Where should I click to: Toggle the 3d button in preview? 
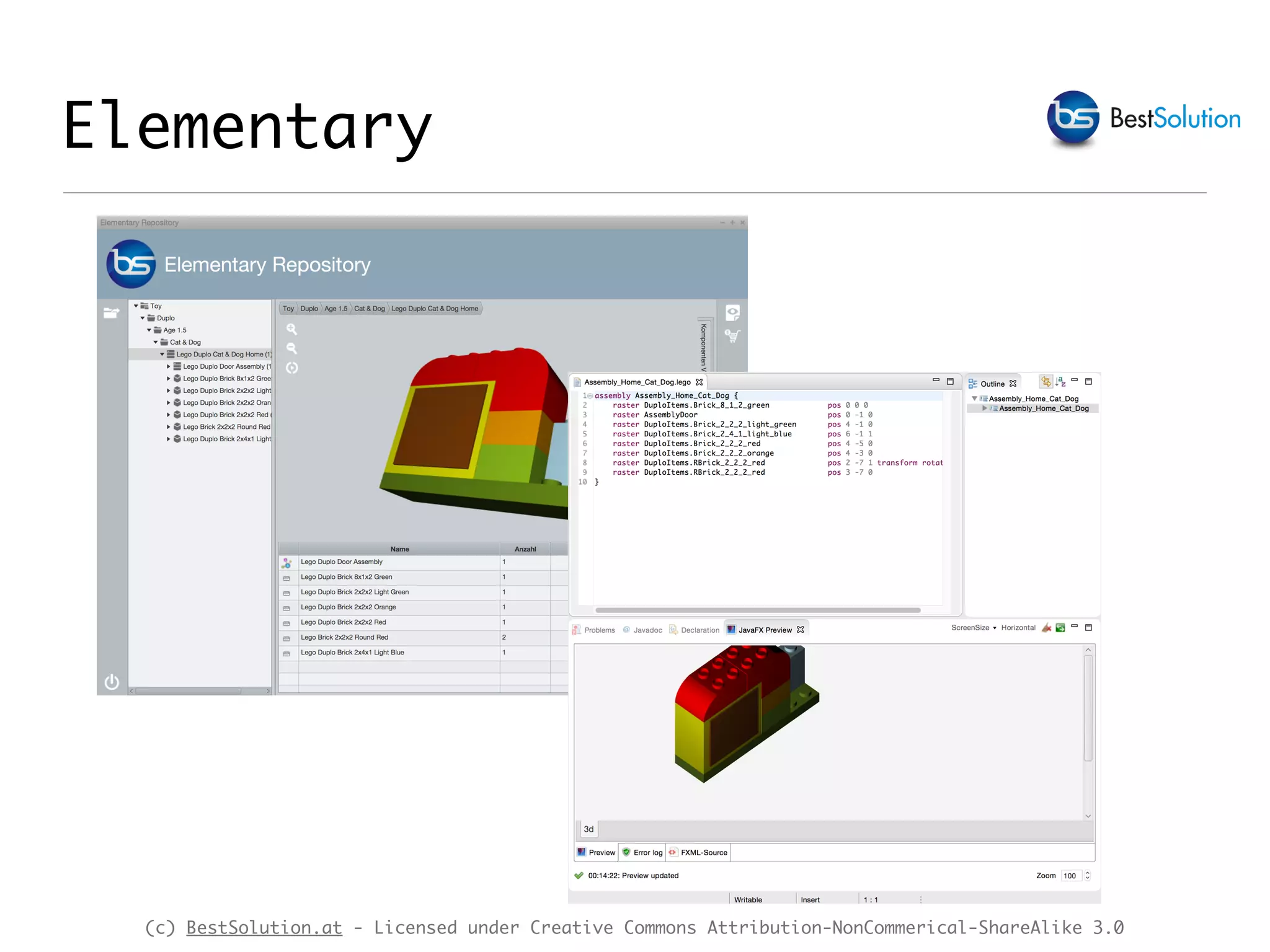[x=588, y=829]
